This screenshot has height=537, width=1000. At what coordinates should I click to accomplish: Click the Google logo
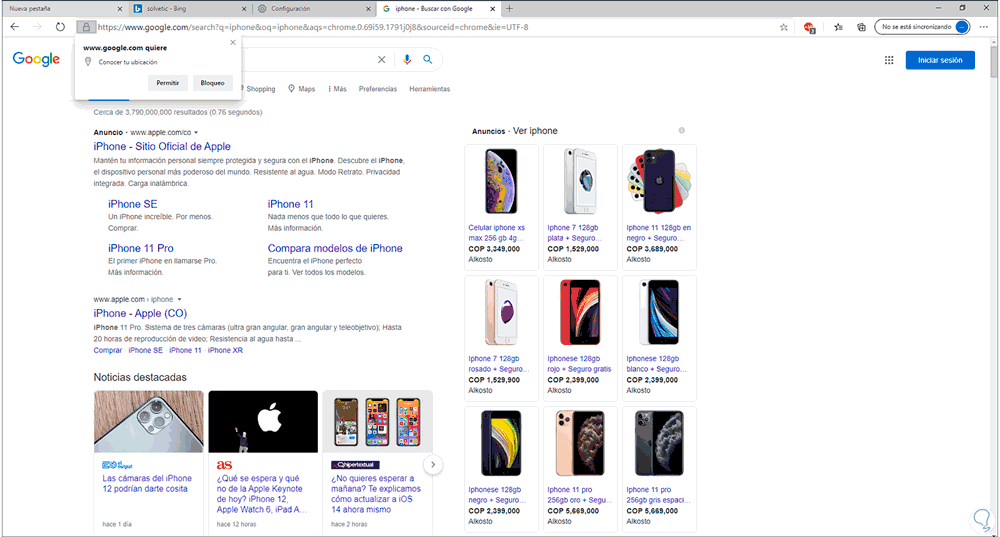(x=36, y=59)
